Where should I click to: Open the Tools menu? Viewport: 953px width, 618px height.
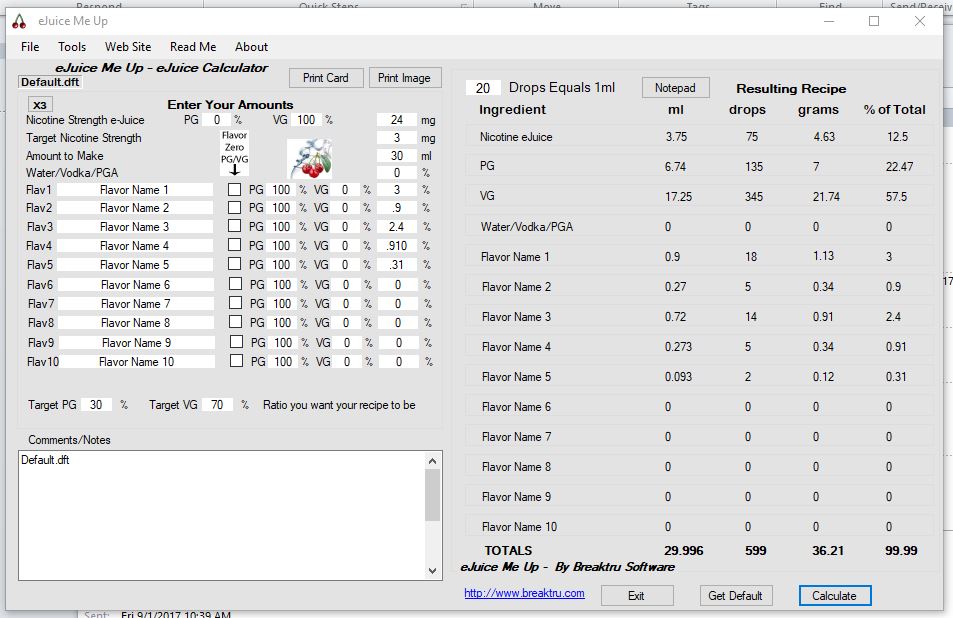coord(72,47)
